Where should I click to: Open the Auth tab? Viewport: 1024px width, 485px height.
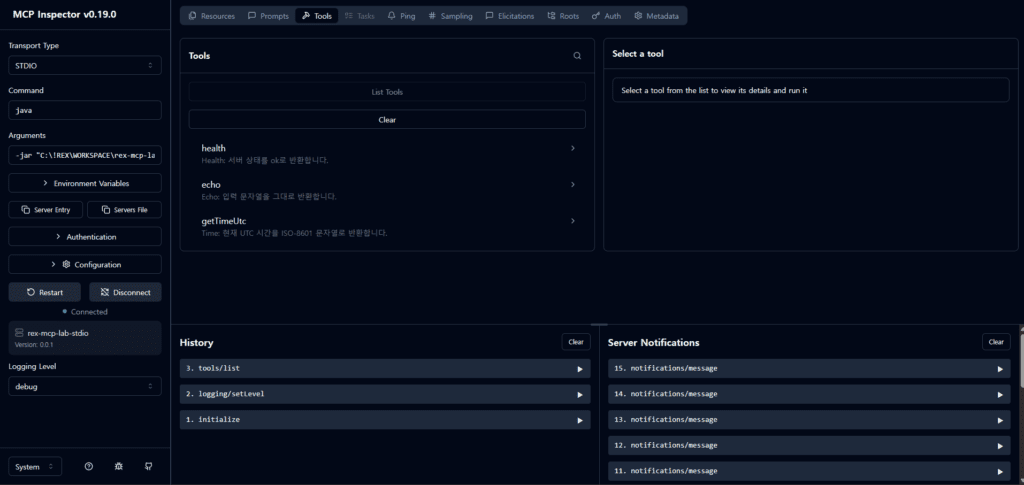606,16
